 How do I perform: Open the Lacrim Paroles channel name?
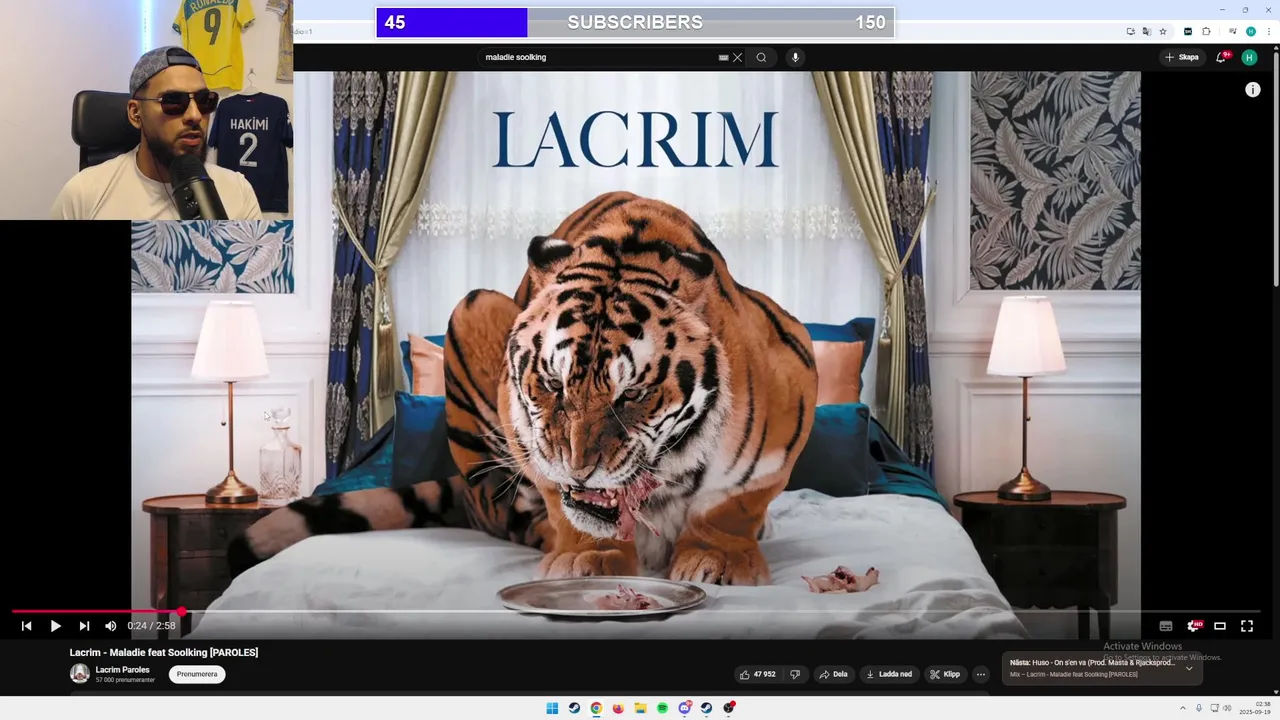pyautogui.click(x=122, y=670)
